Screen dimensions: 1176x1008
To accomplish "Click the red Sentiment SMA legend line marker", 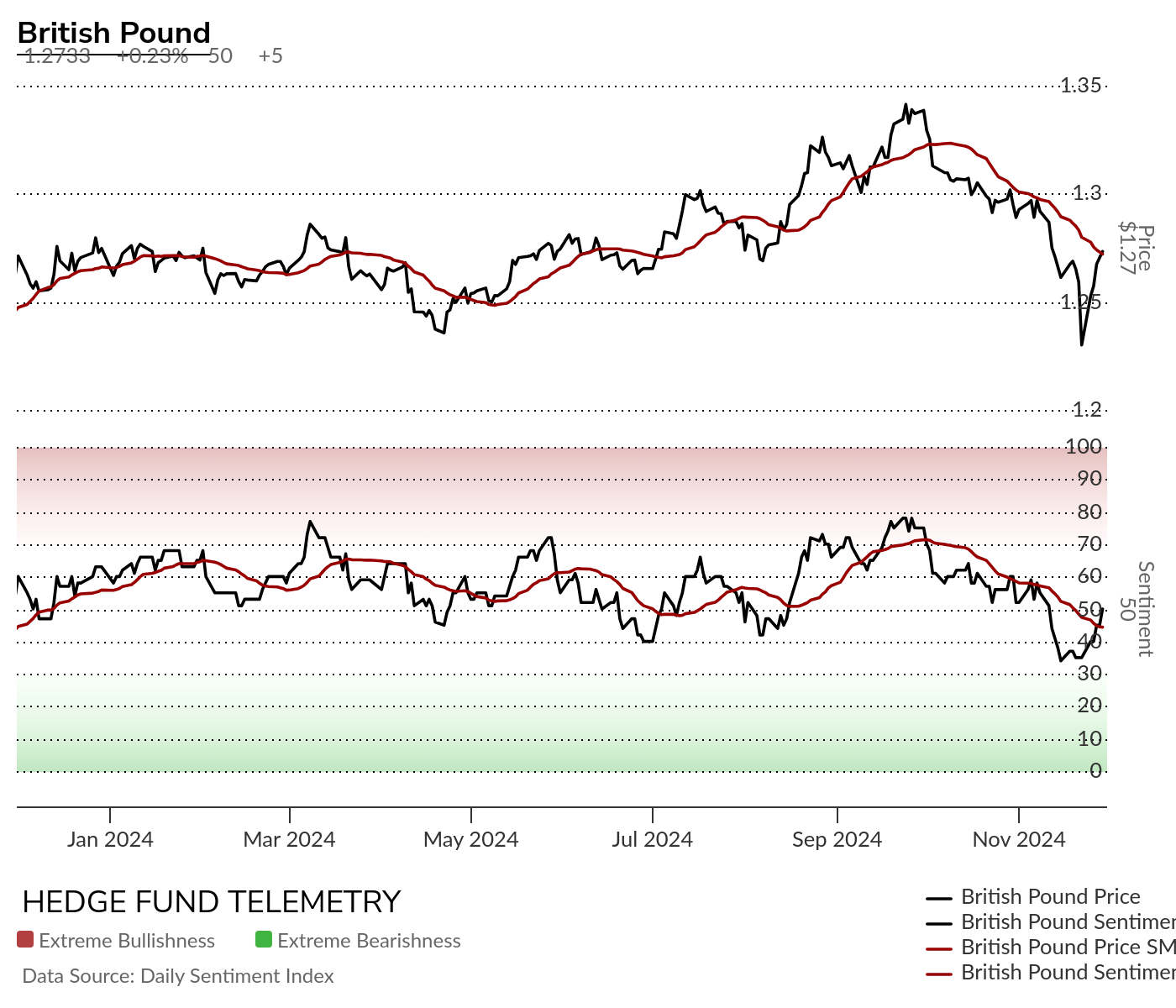I will click(939, 974).
